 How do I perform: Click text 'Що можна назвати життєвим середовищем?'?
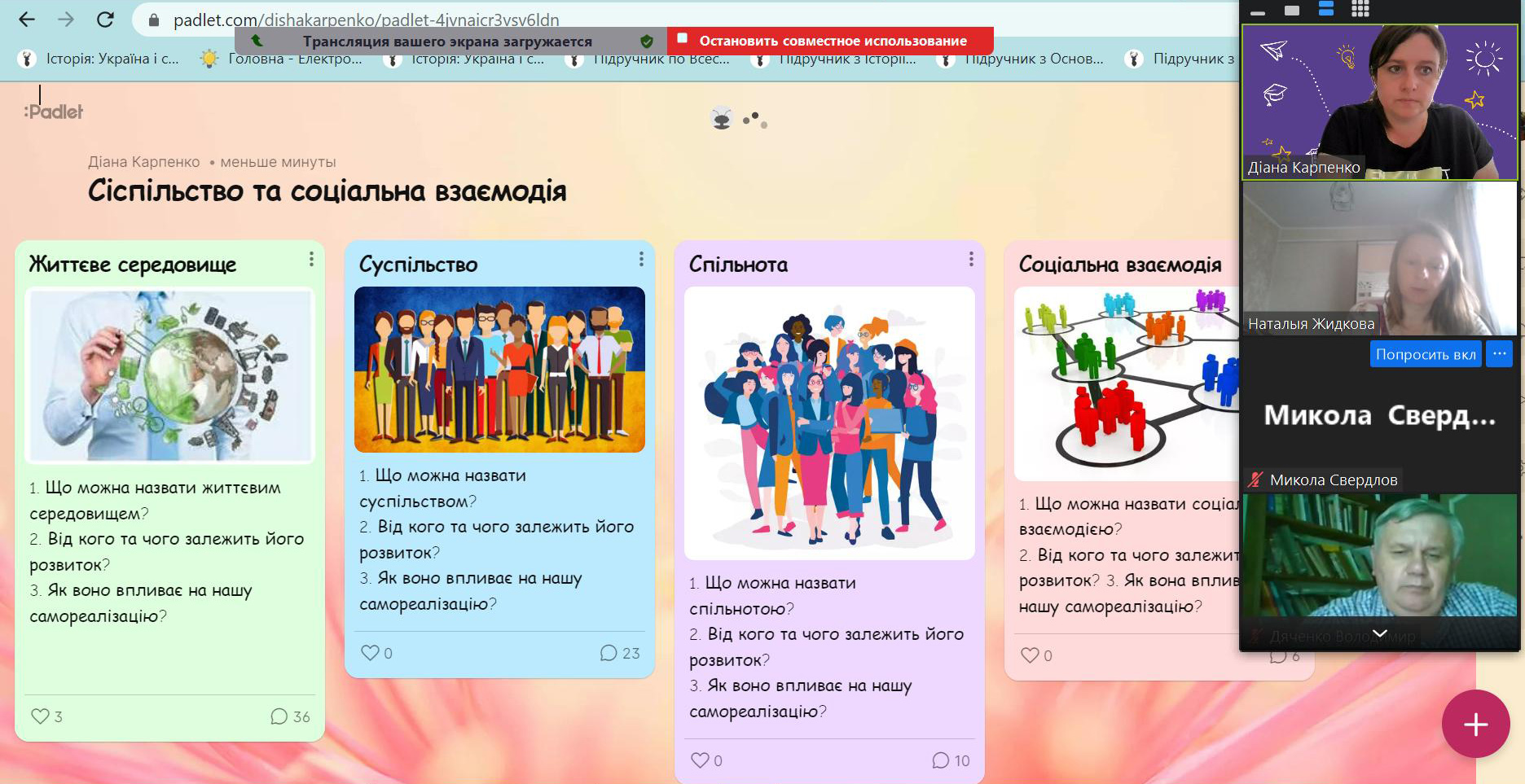pos(155,501)
